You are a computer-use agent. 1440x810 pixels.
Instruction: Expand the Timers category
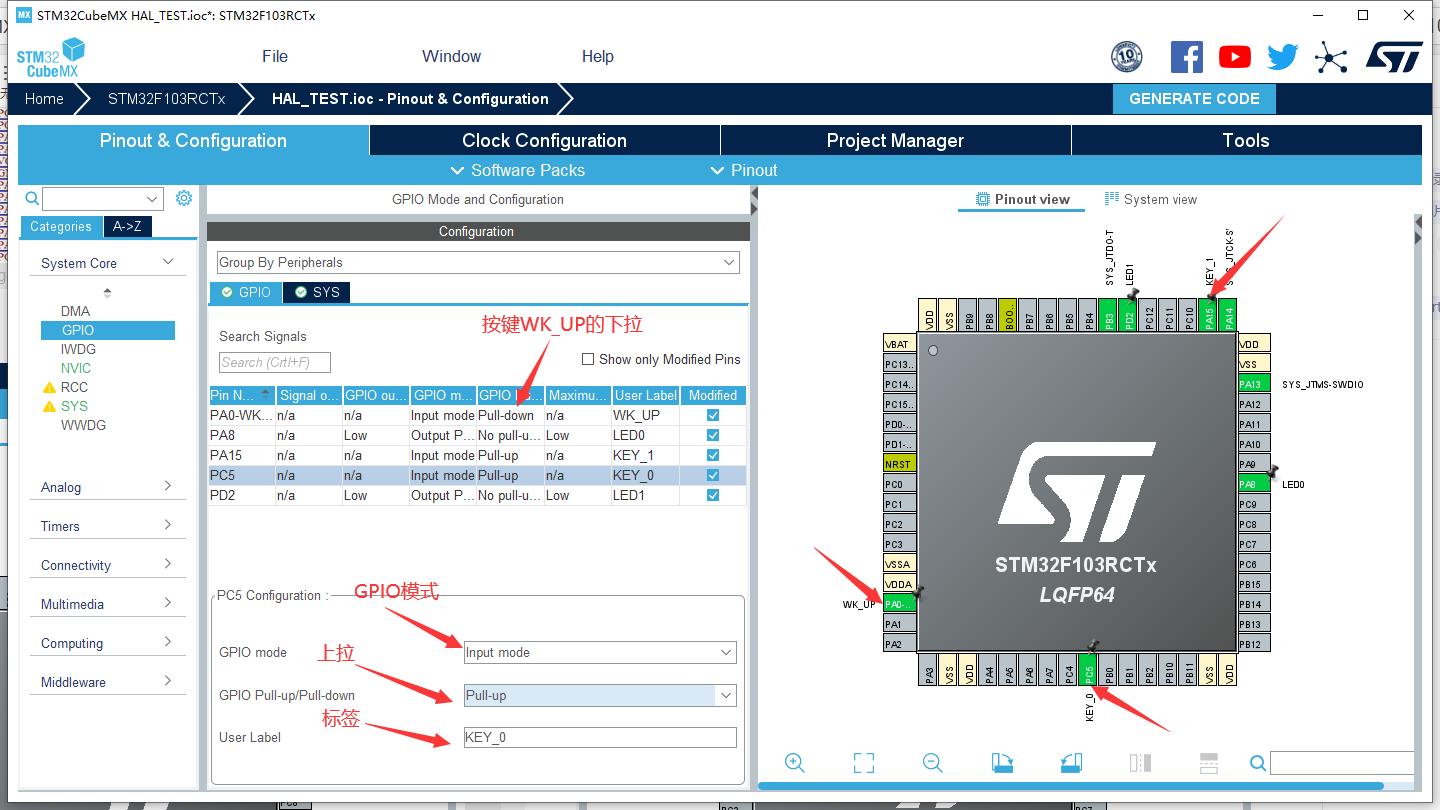coord(107,525)
